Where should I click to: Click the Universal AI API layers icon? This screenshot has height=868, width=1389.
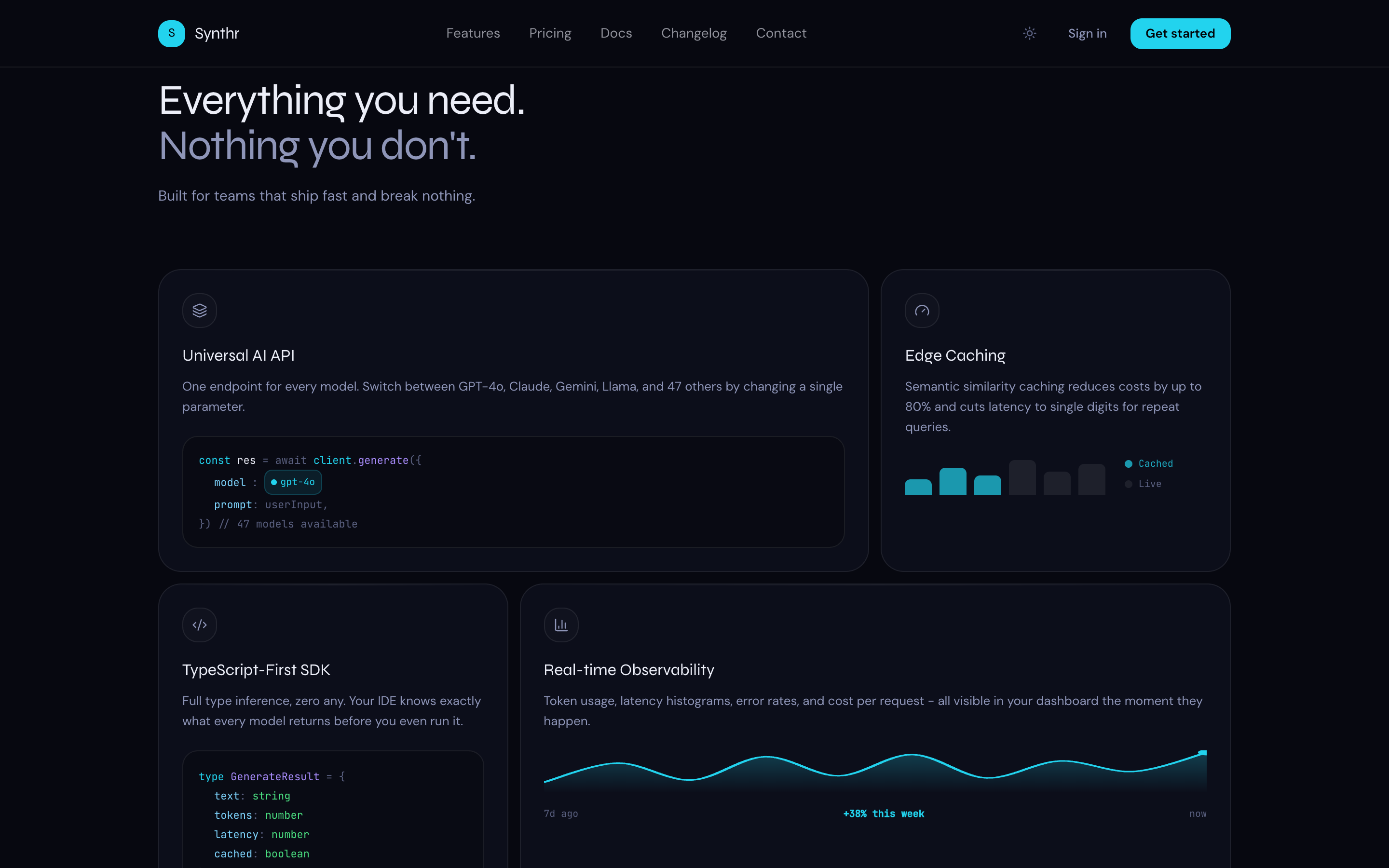[199, 311]
